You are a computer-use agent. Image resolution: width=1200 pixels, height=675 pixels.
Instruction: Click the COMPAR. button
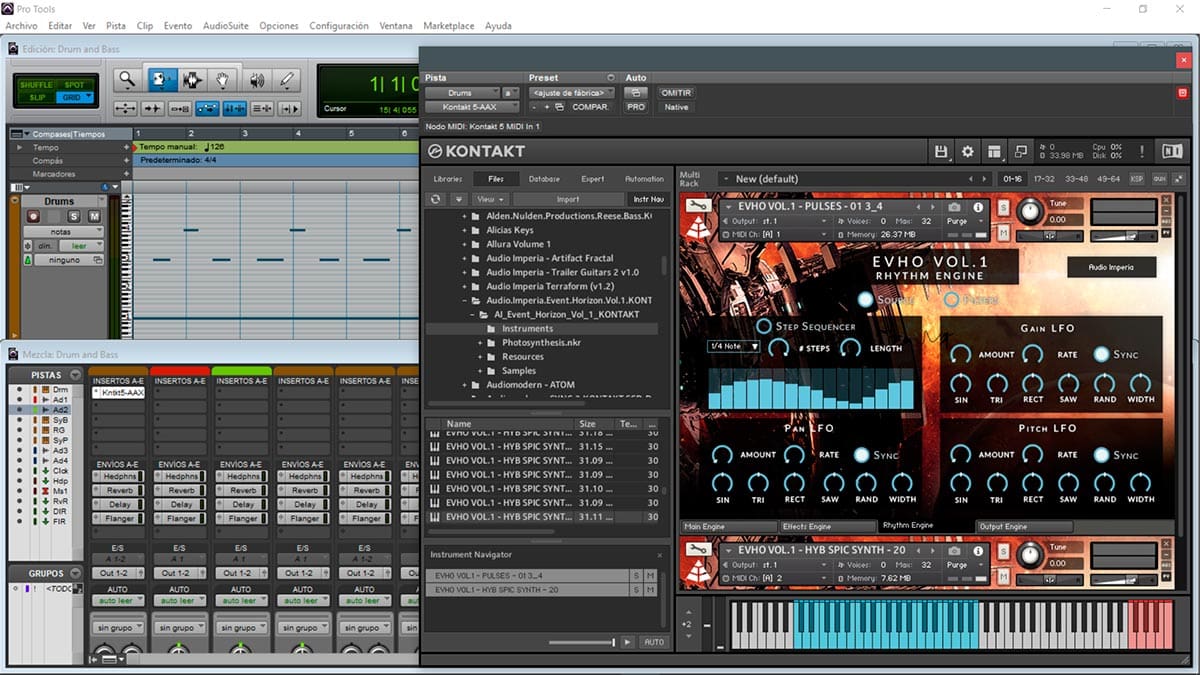[x=590, y=107]
